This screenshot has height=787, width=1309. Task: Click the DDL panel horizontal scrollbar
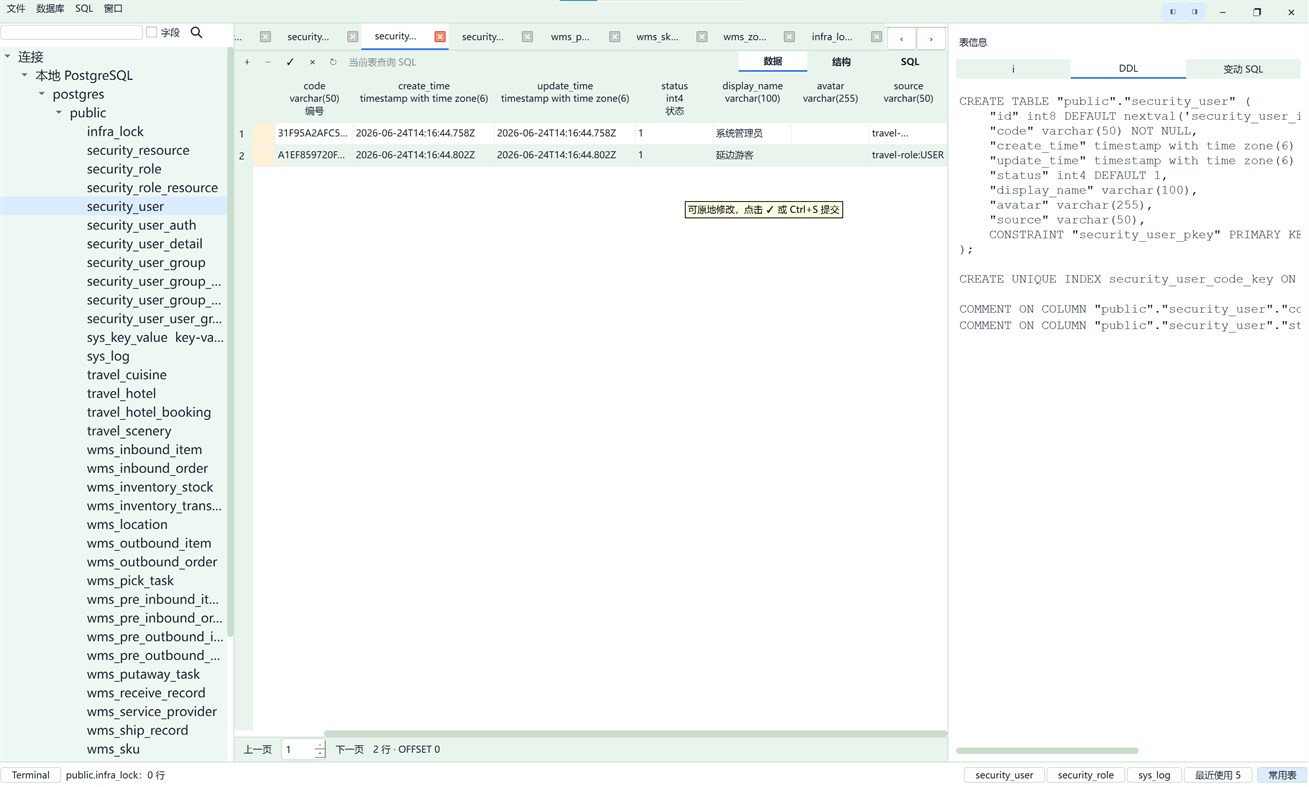pos(1047,750)
